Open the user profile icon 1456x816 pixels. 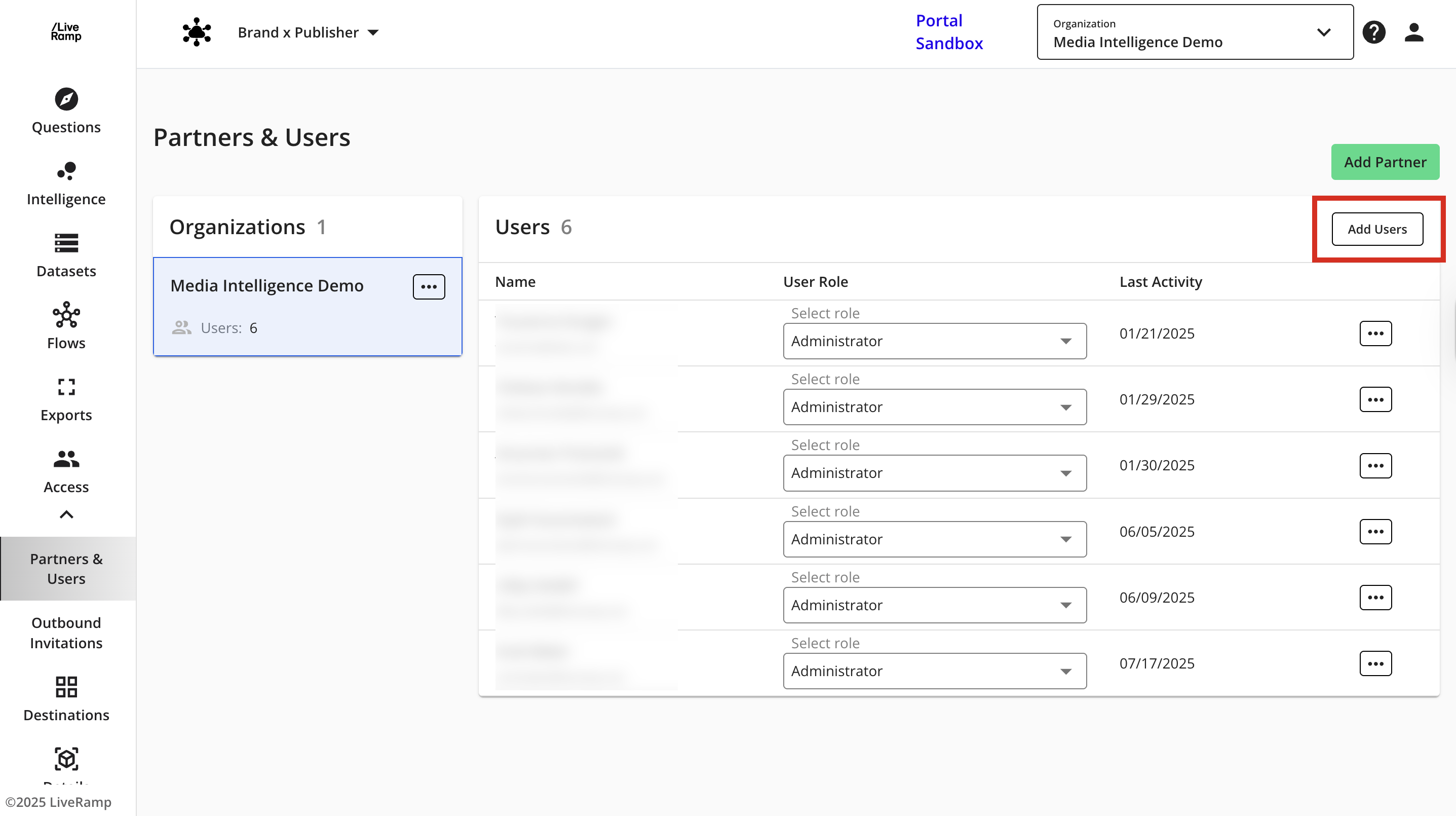pyautogui.click(x=1413, y=32)
